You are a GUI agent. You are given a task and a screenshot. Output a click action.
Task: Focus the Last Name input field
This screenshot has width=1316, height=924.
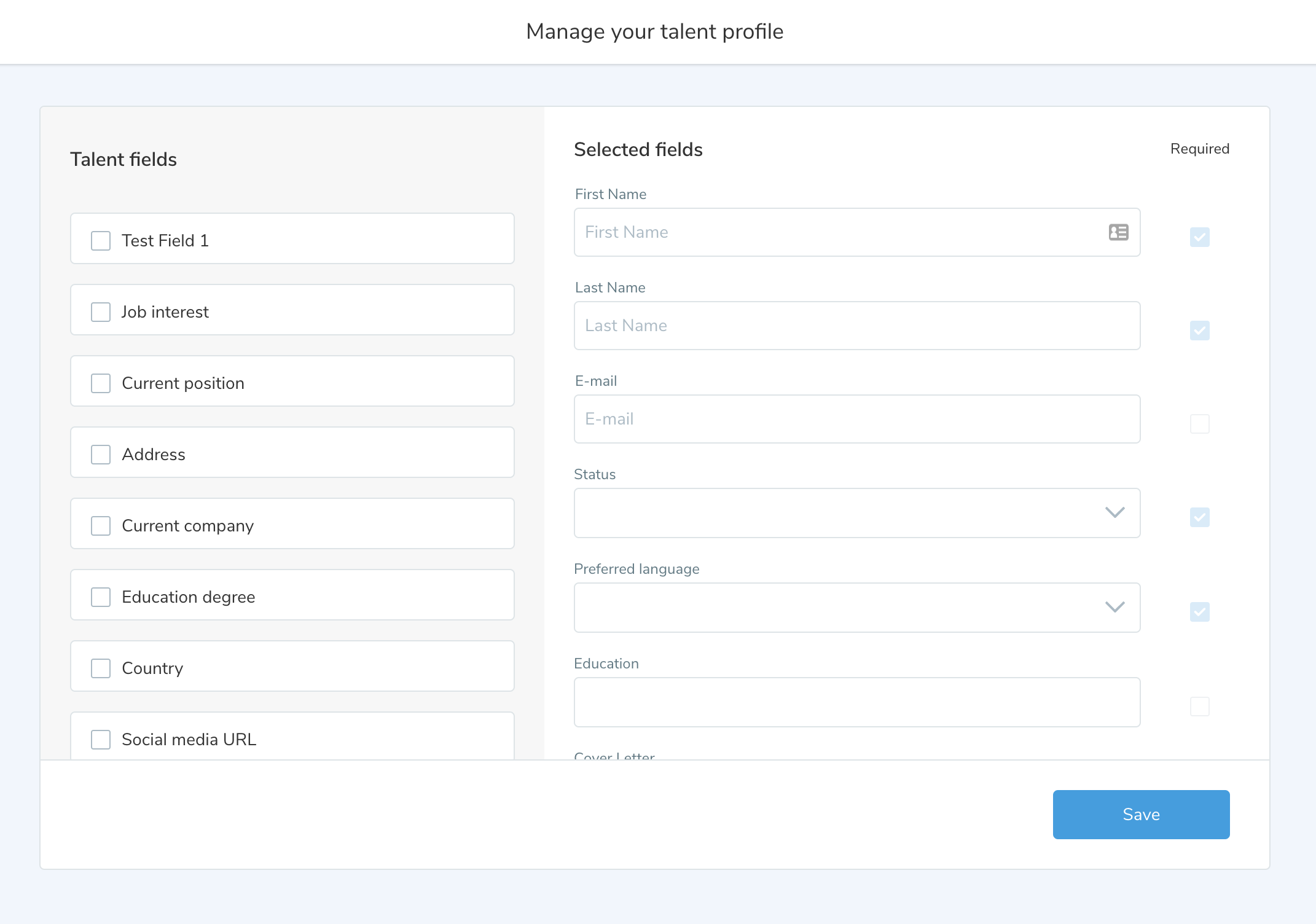pos(856,326)
